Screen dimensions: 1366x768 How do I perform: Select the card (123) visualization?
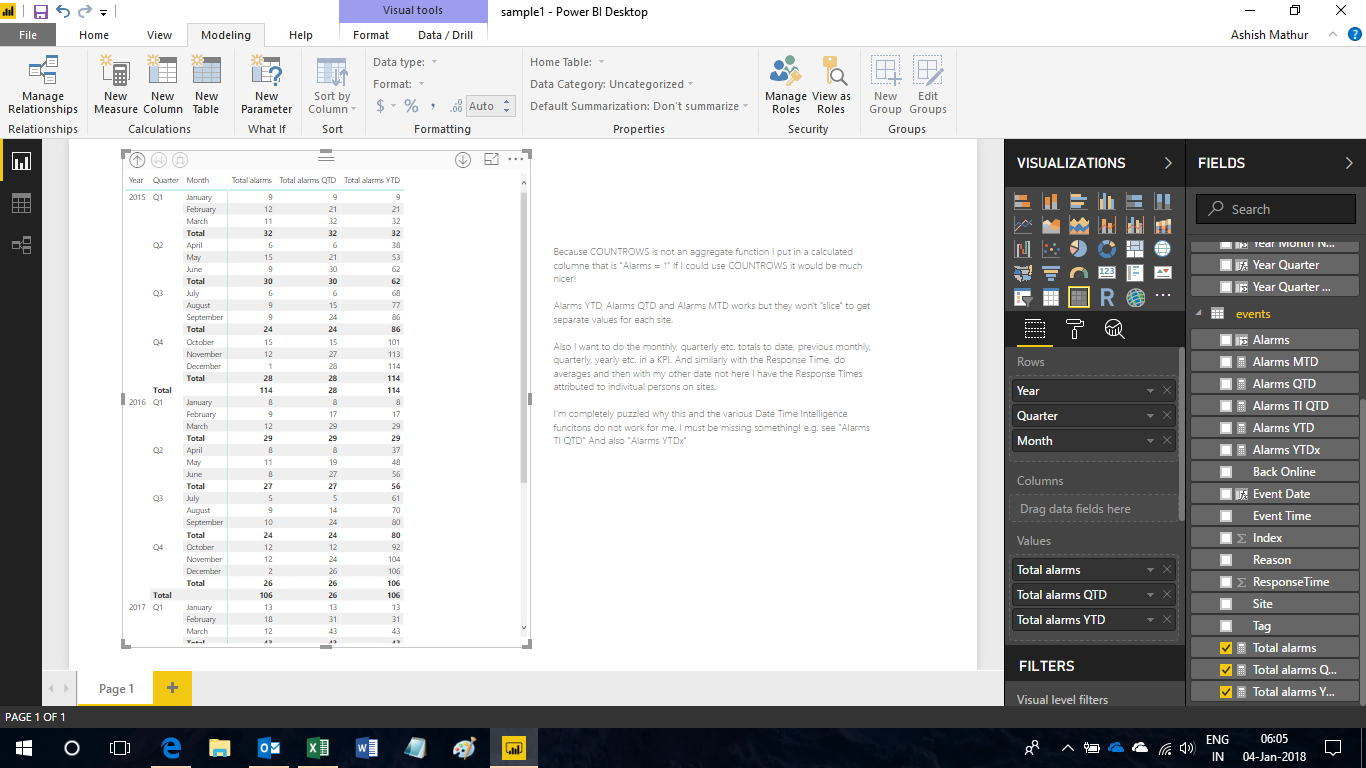1107,273
